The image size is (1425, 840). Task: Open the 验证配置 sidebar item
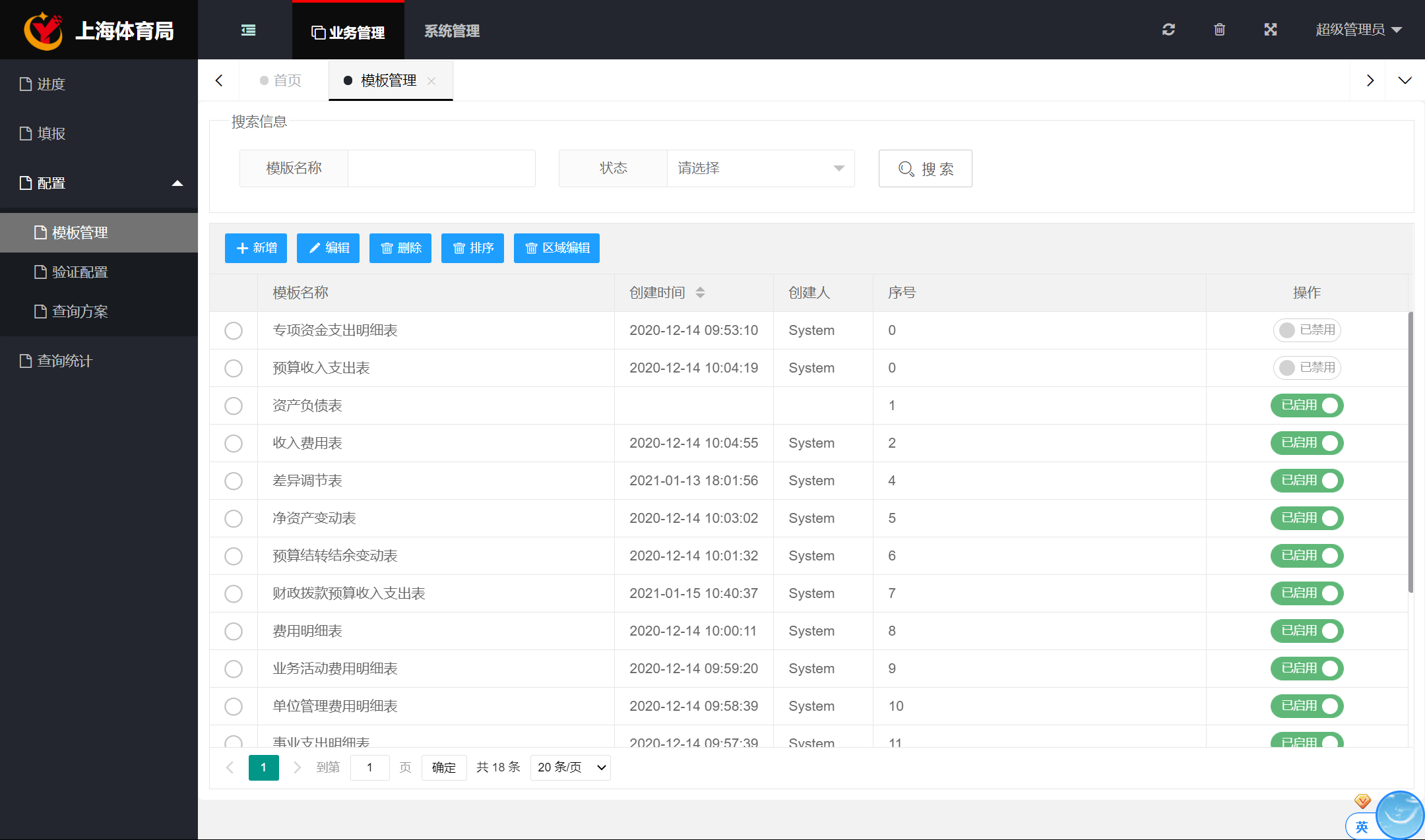click(x=79, y=272)
